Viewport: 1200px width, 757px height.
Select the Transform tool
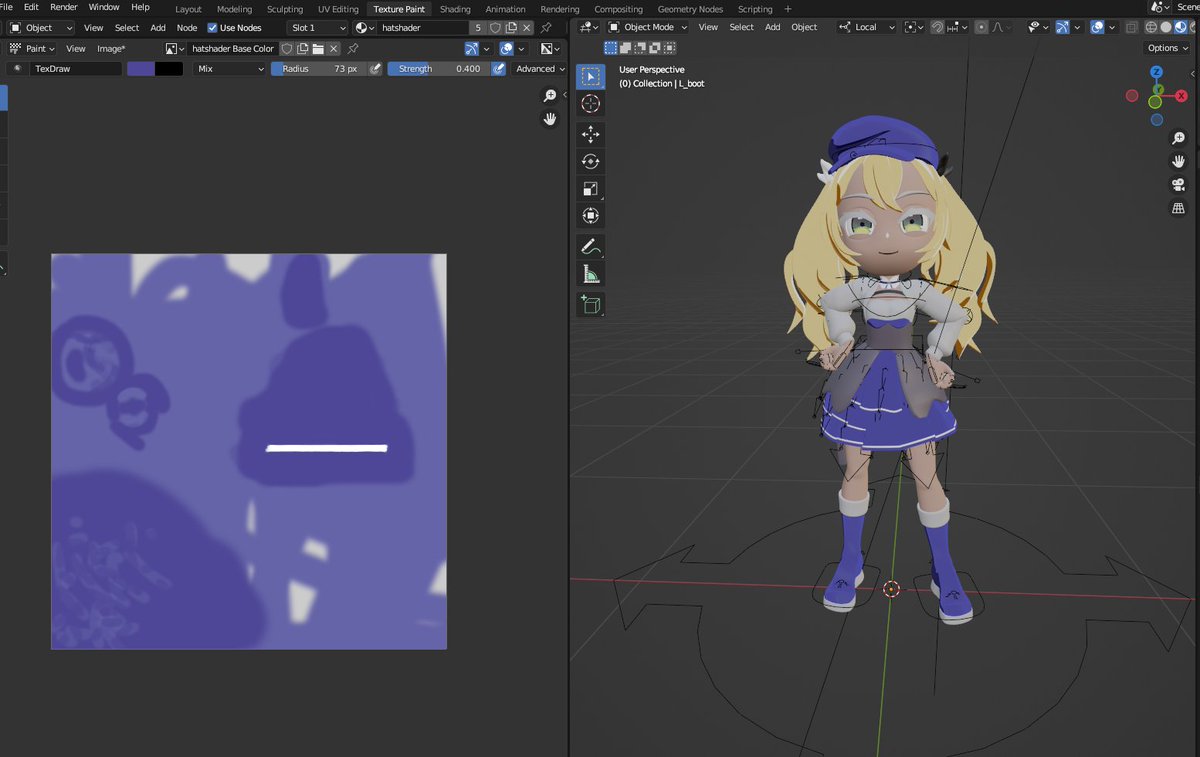pos(591,216)
